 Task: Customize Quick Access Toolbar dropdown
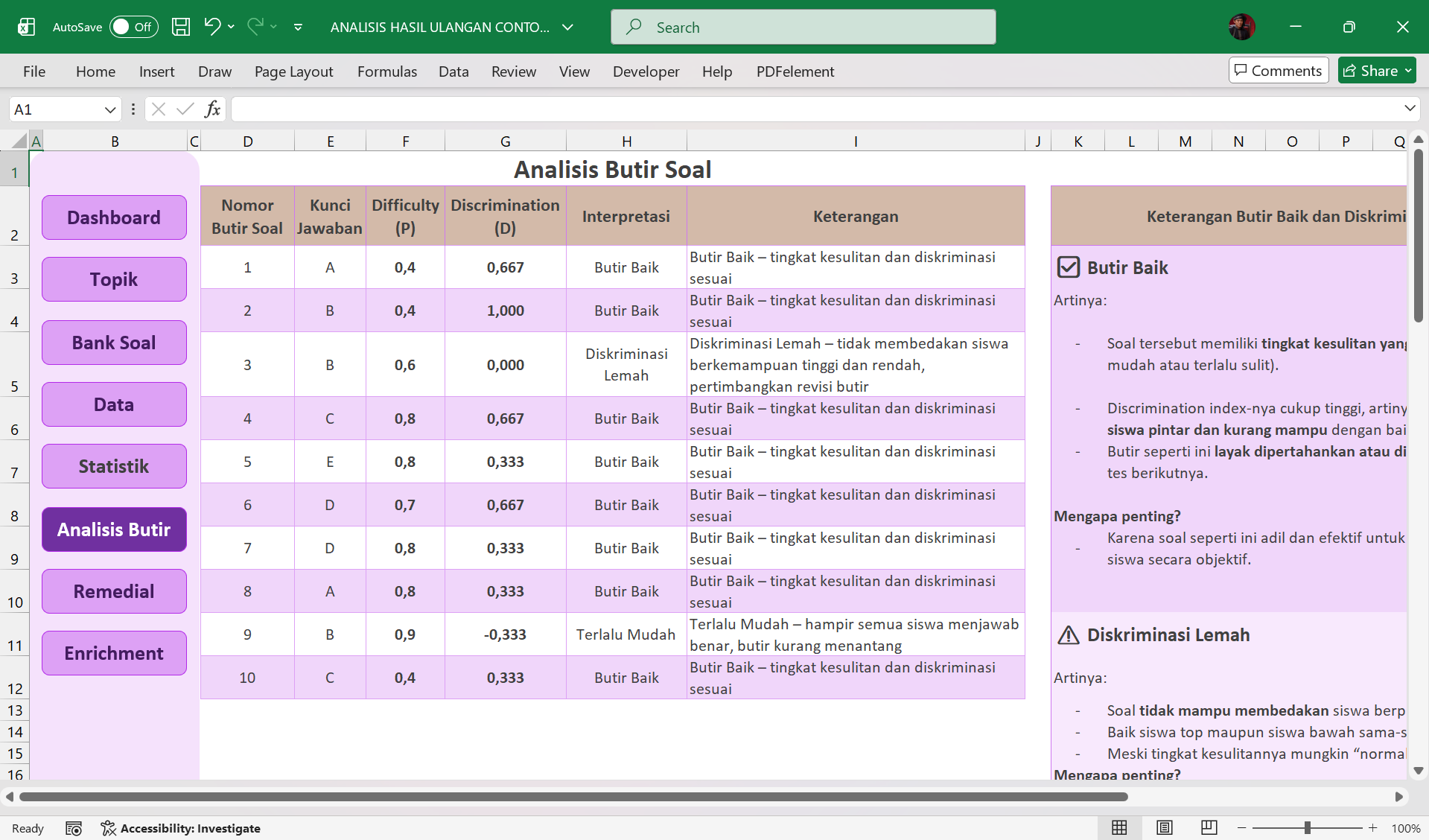tap(298, 27)
